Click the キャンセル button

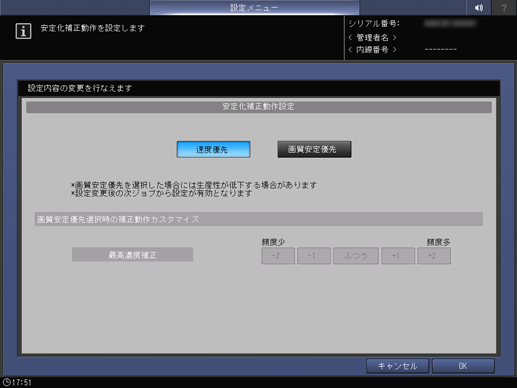(397, 366)
